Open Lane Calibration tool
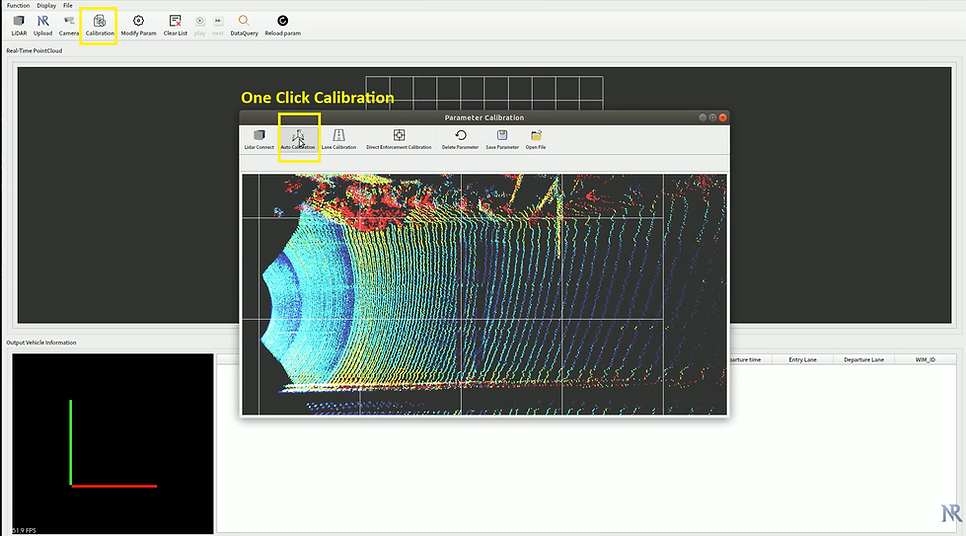The height and width of the screenshot is (536, 966). pos(339,139)
